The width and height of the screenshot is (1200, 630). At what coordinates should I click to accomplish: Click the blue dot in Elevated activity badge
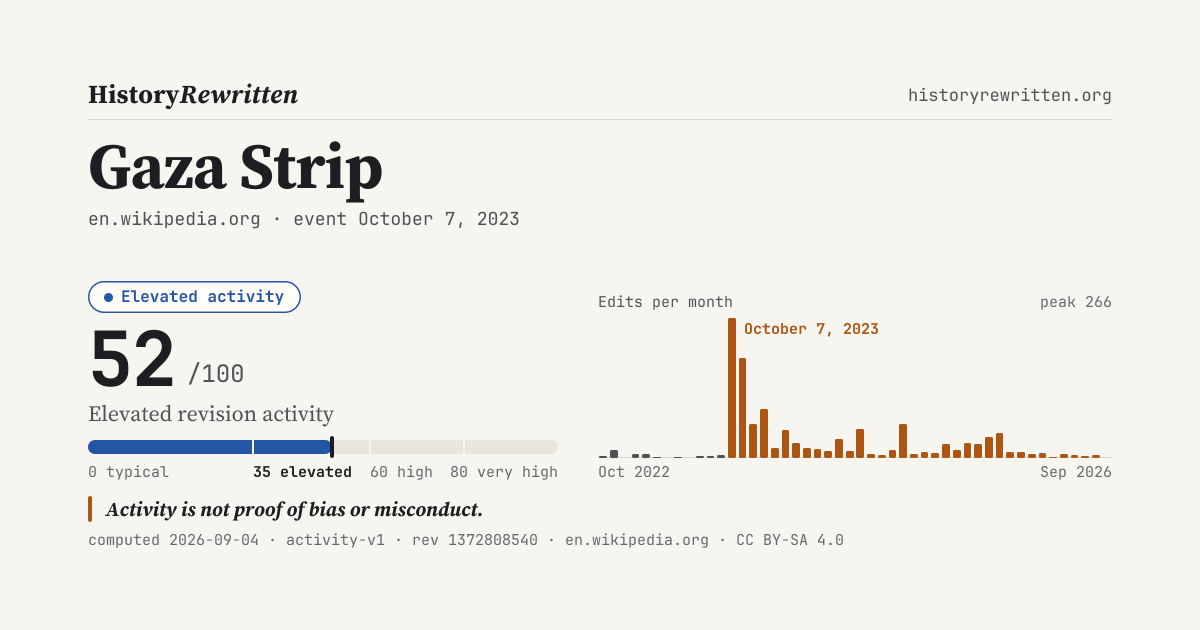coord(108,297)
